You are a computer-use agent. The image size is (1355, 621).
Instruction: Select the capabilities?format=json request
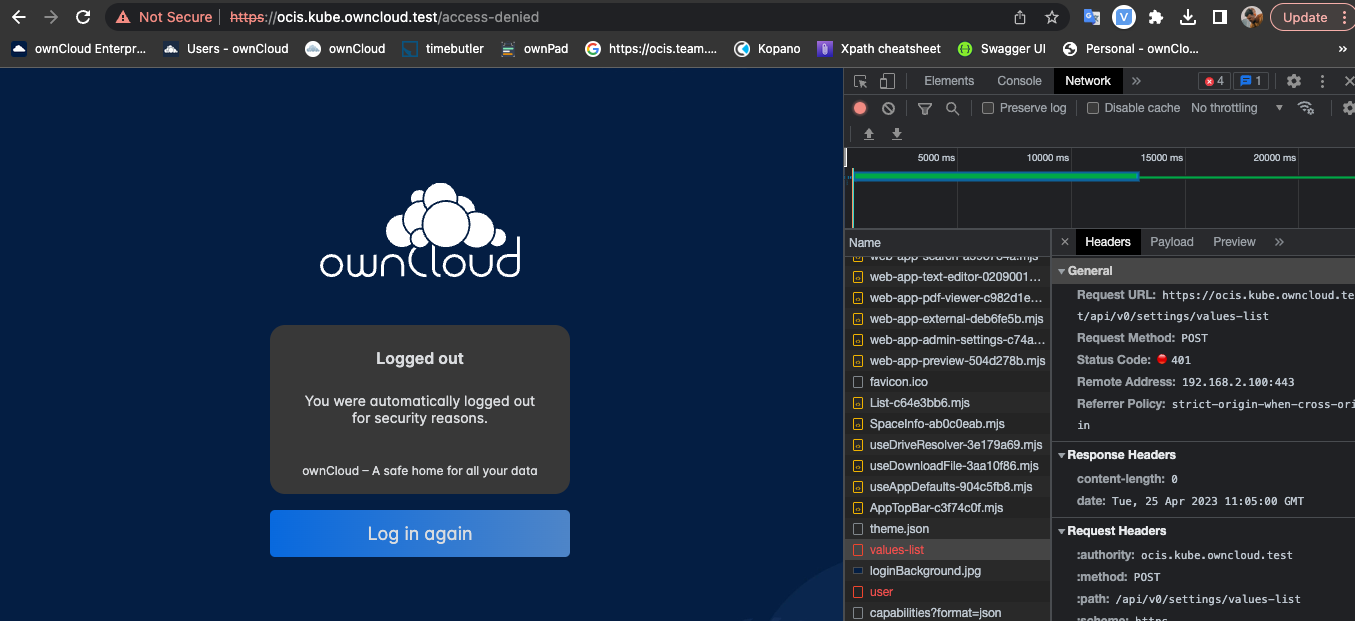click(x=947, y=612)
